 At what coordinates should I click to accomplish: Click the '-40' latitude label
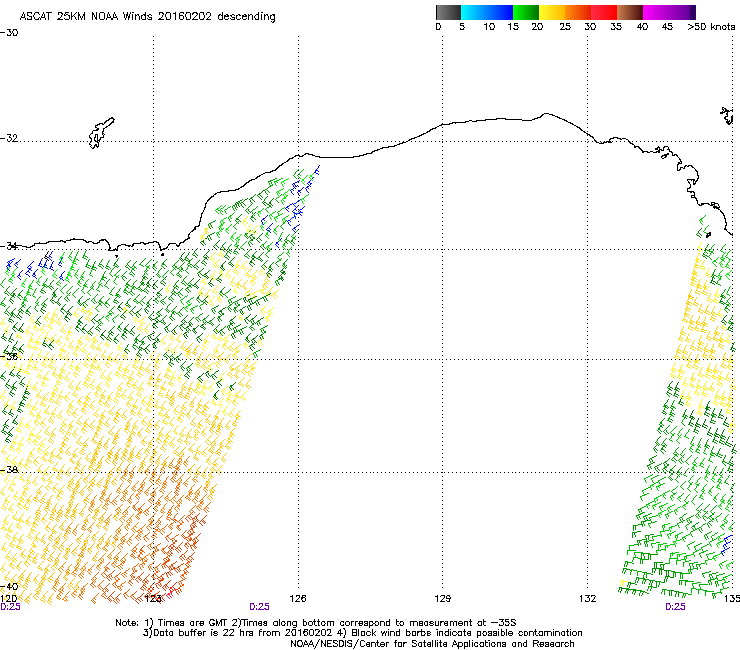[x=9, y=587]
